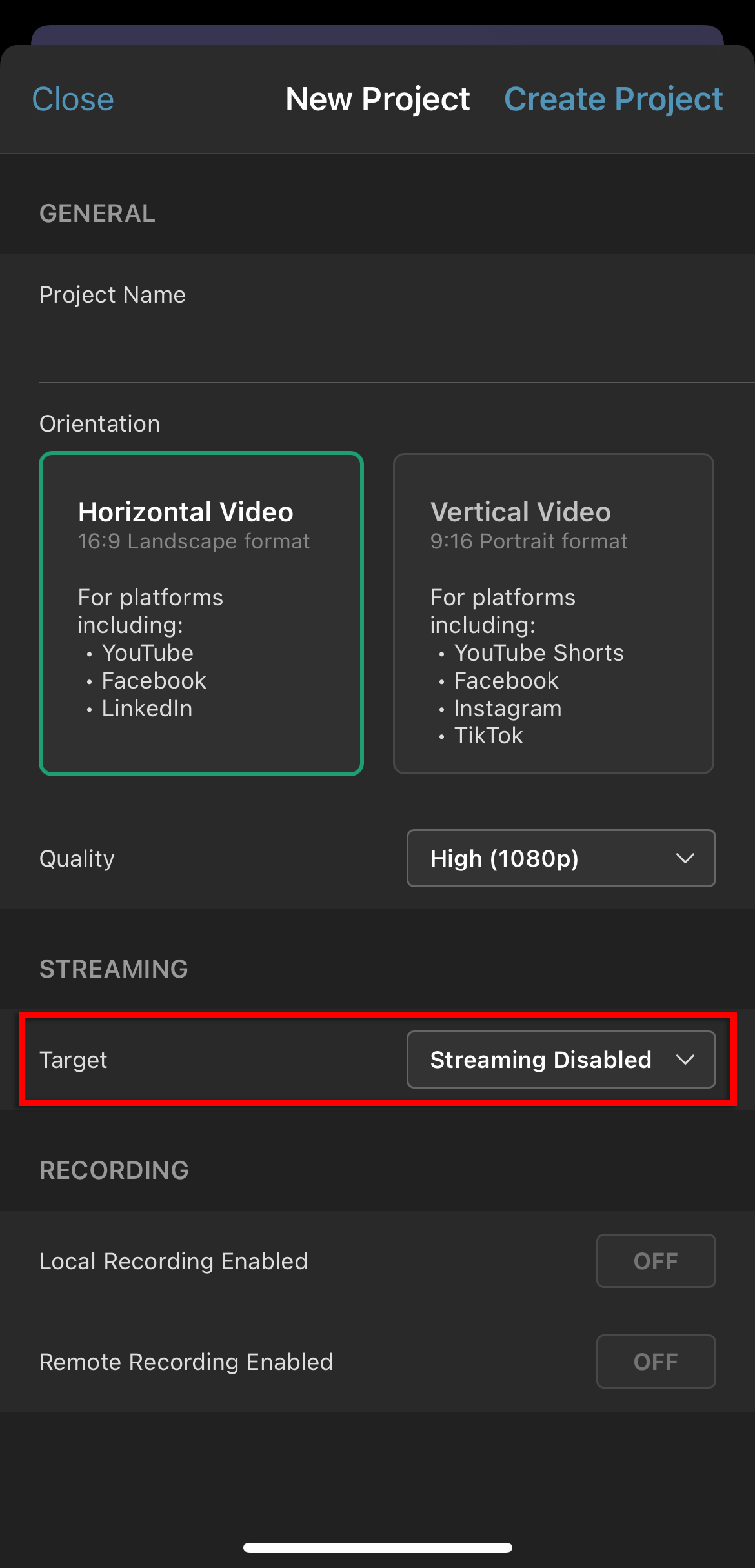
Task: Click the STREAMING section header
Action: click(x=114, y=969)
